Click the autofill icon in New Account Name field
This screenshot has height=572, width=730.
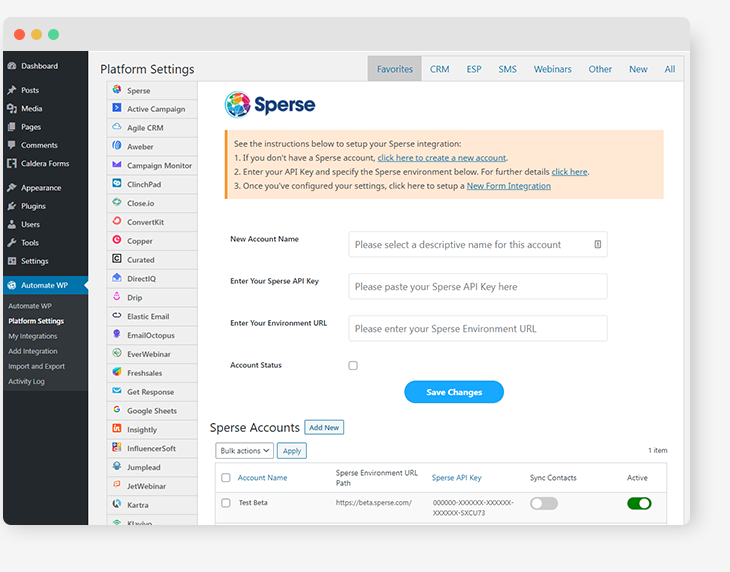click(598, 244)
